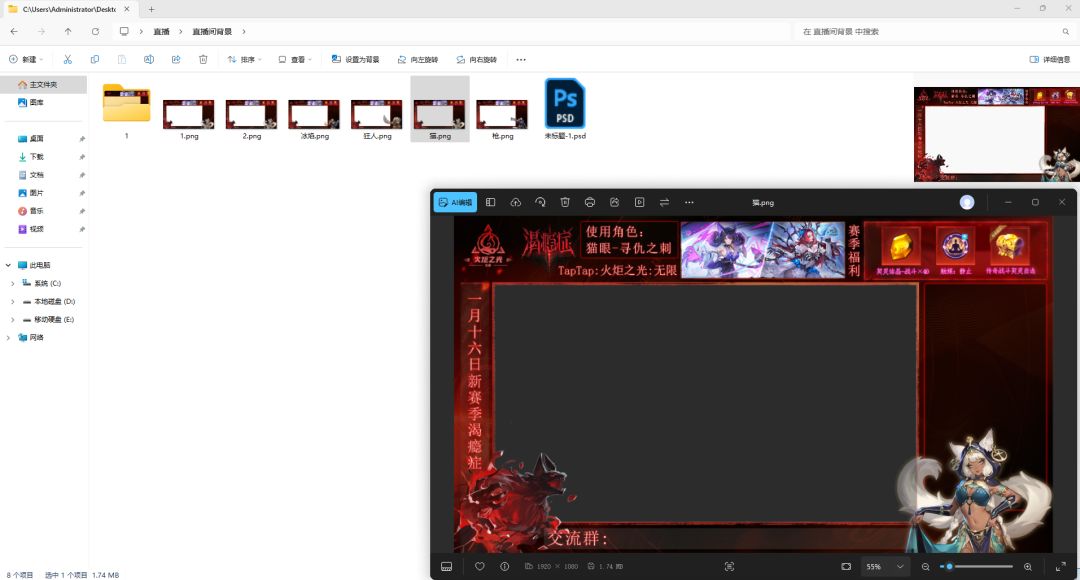This screenshot has height=580, width=1080.
Task: Click the account avatar in photo viewer
Action: [x=967, y=203]
